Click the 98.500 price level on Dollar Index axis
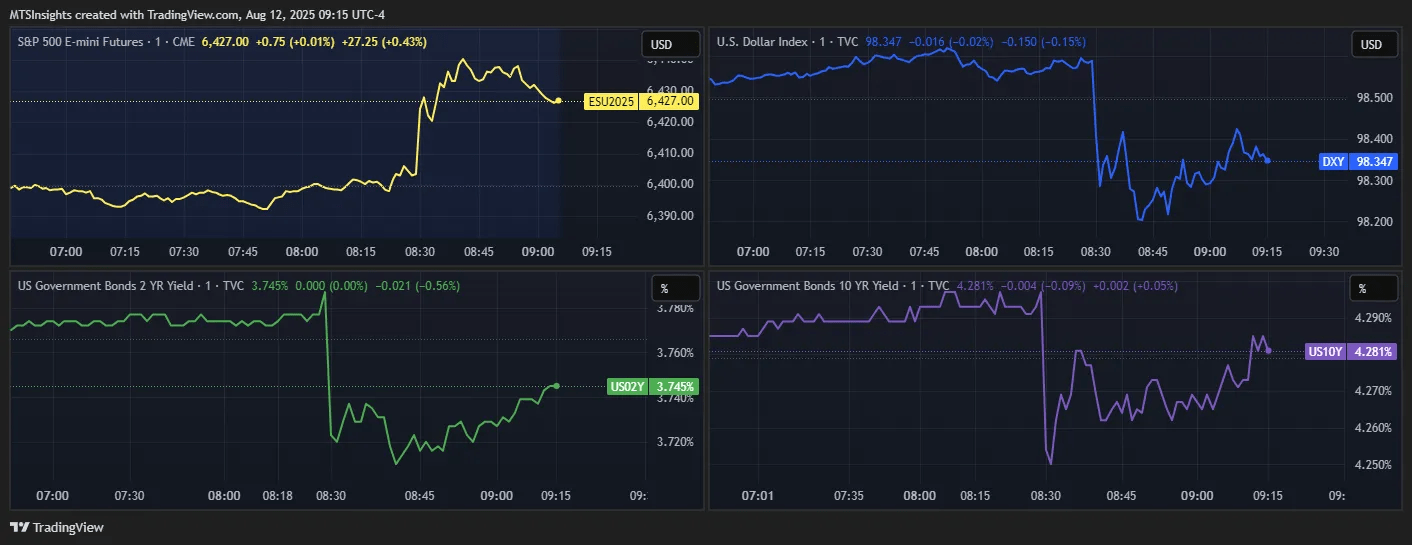The height and width of the screenshot is (545, 1412). pyautogui.click(x=1369, y=98)
